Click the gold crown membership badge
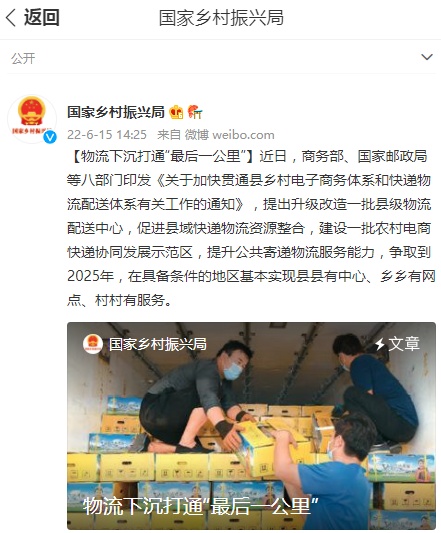This screenshot has height=533, width=441. (x=176, y=112)
